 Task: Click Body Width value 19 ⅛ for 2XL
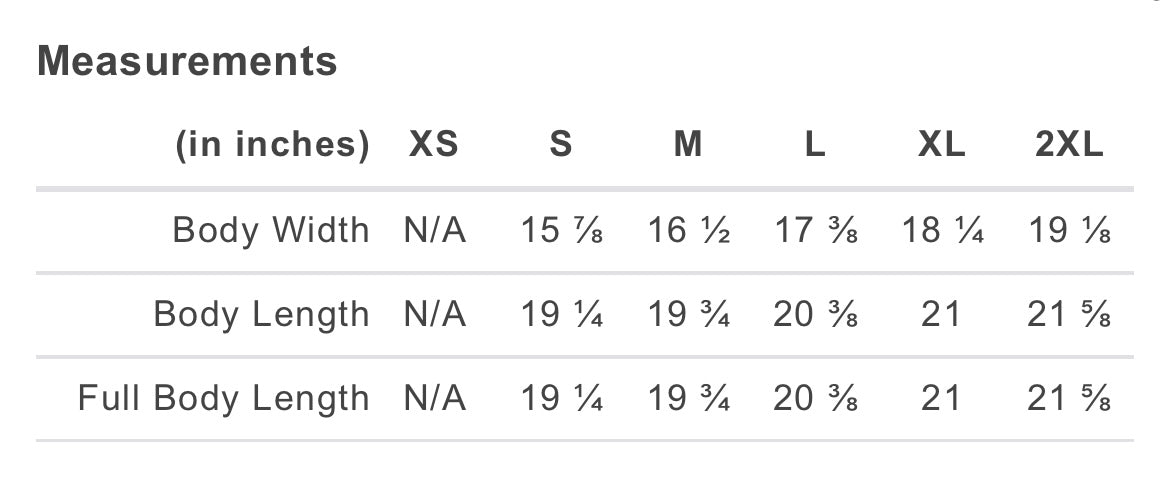point(1069,230)
